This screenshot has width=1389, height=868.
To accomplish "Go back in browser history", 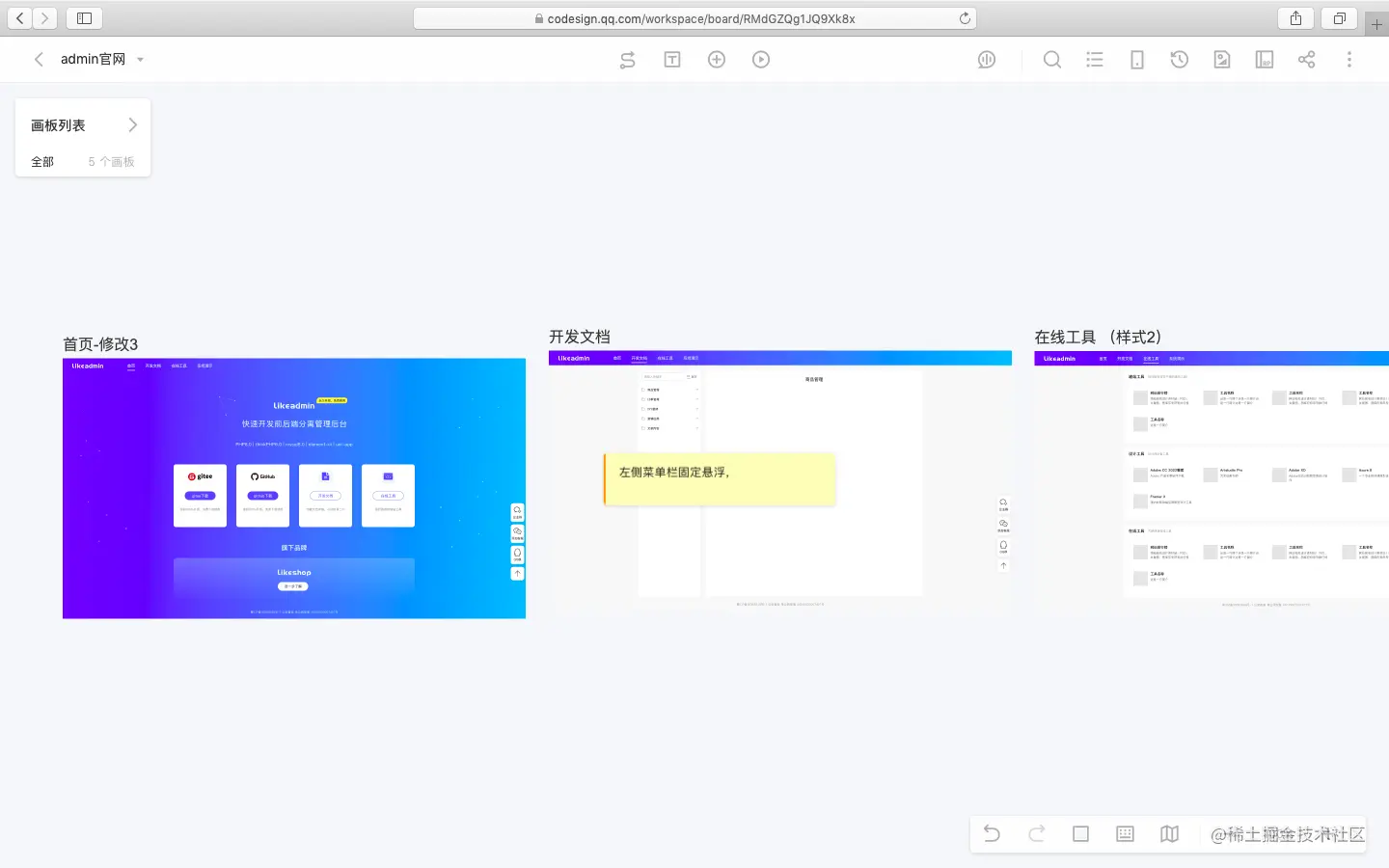I will (x=20, y=18).
